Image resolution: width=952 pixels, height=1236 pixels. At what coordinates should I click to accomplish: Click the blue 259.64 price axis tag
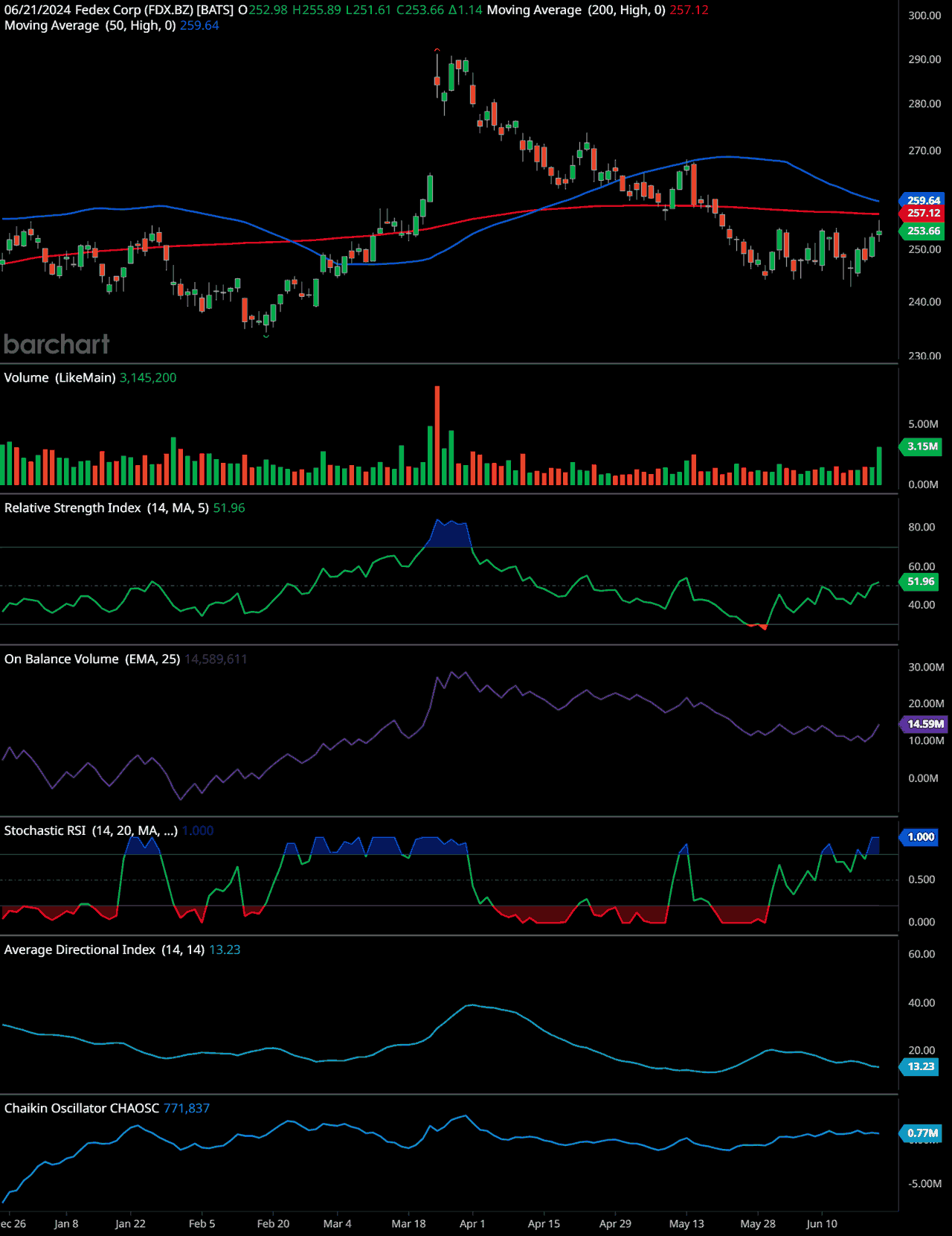pos(923,200)
